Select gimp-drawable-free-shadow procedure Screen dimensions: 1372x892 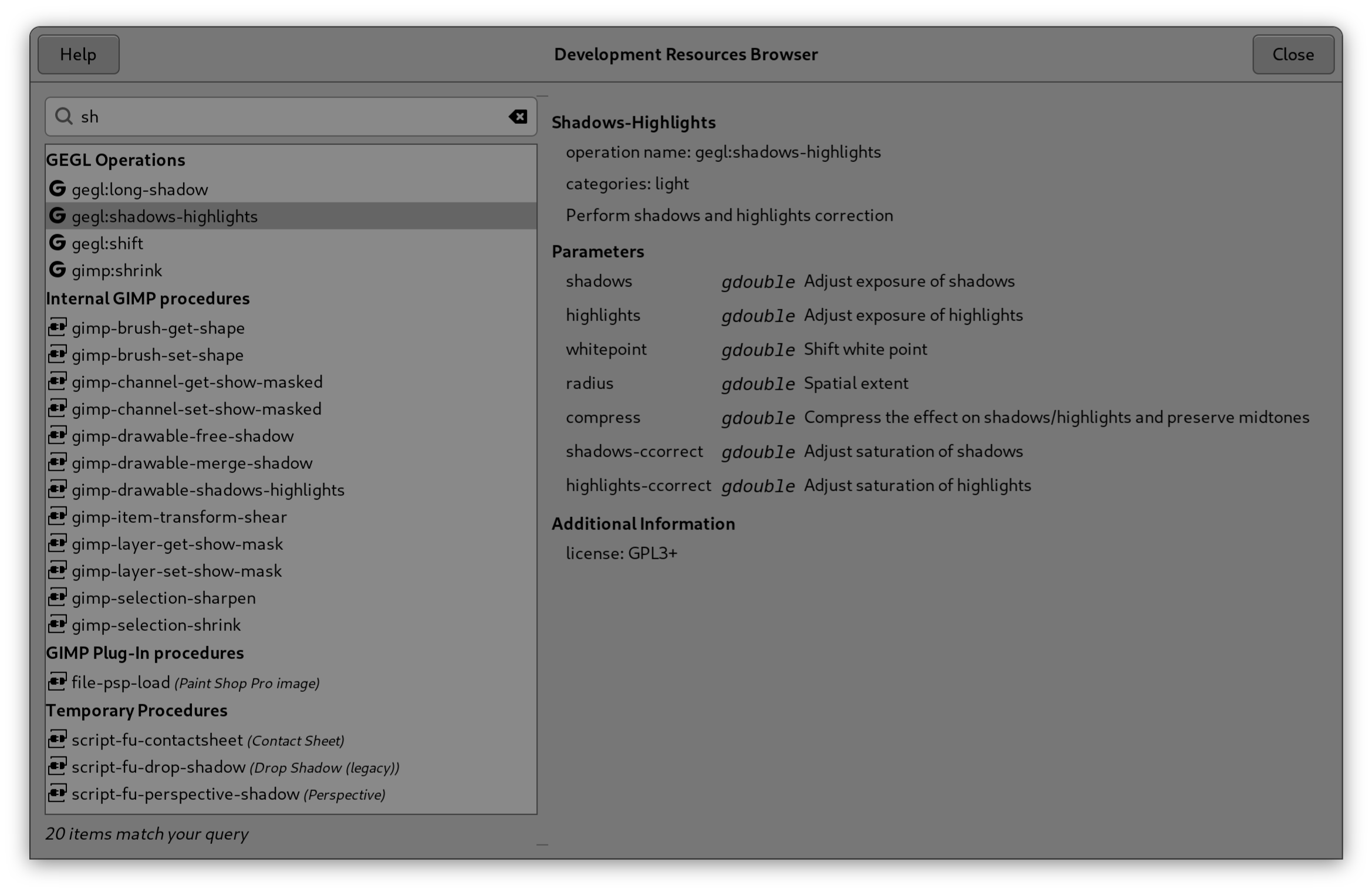tap(291, 435)
